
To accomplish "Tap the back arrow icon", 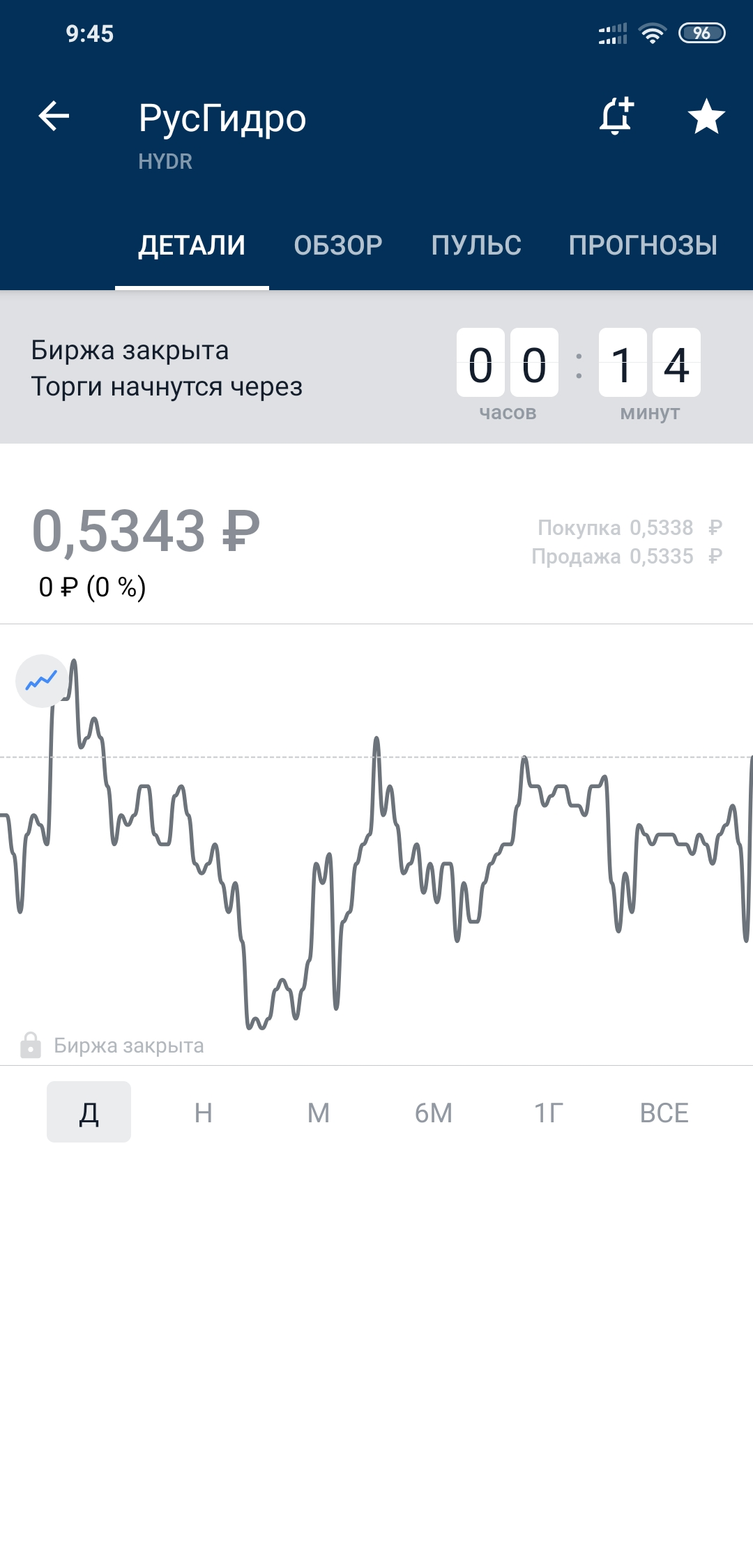I will (54, 116).
